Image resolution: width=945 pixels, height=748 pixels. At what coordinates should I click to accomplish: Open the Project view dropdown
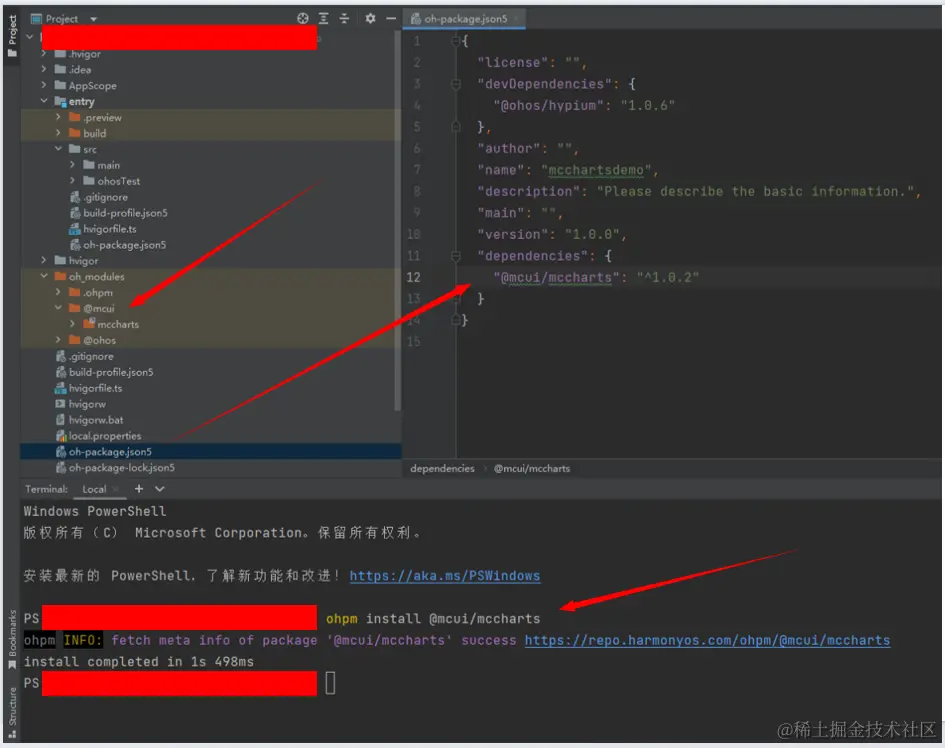93,19
